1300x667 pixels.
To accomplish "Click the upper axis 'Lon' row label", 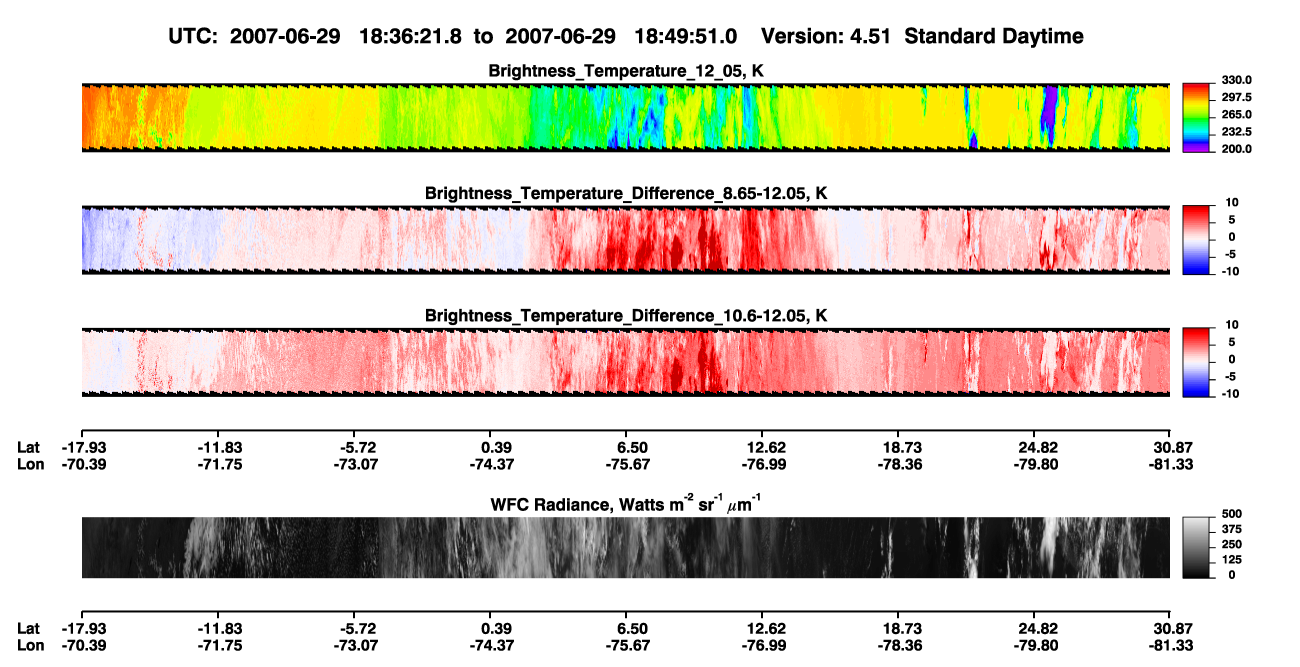I will (x=30, y=464).
